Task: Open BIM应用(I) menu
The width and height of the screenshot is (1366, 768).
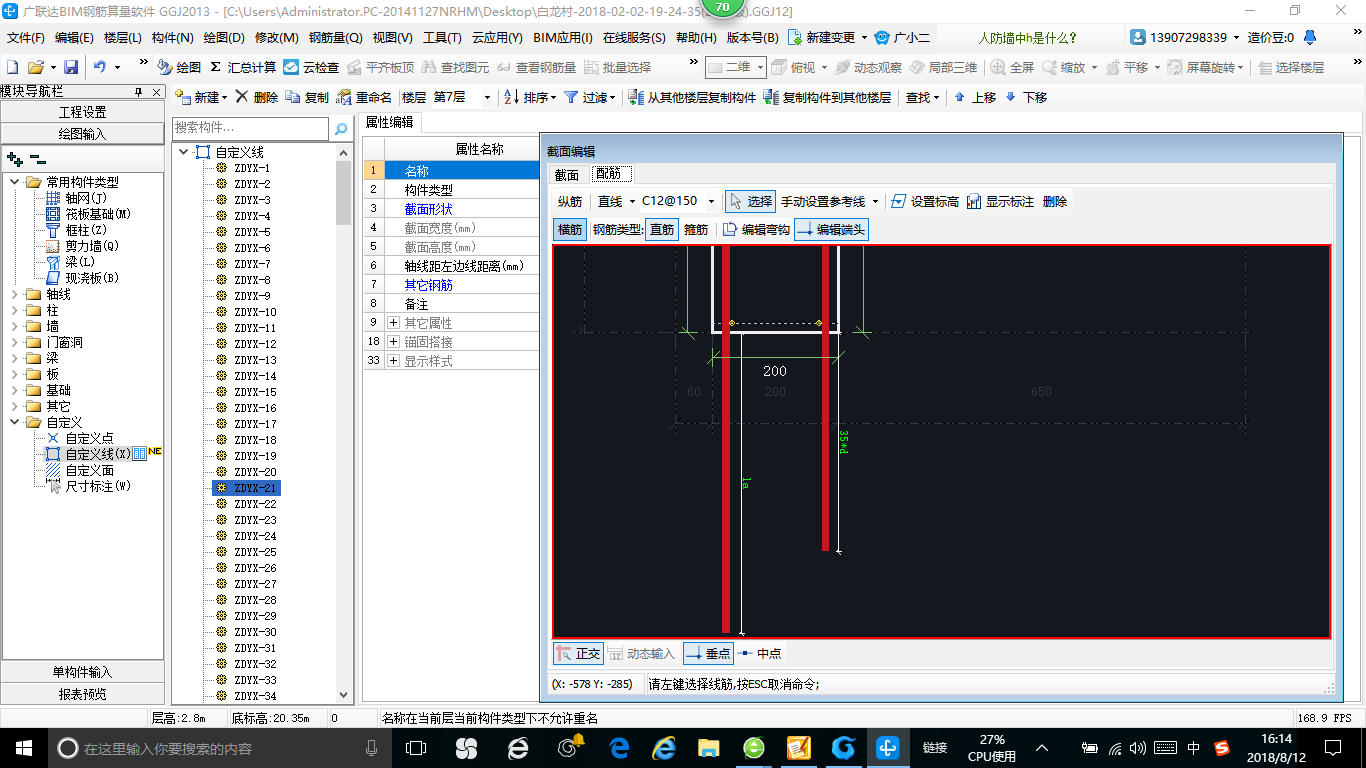Action: (563, 37)
